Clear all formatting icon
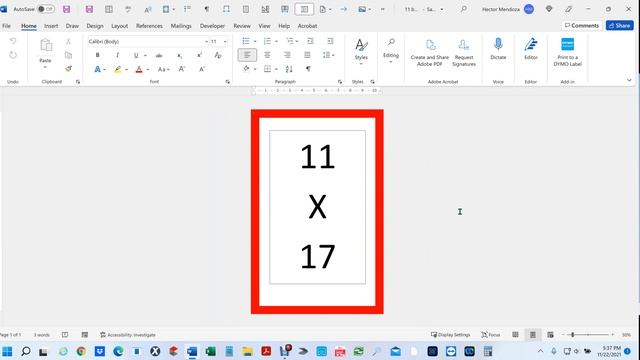The image size is (640, 360). coord(218,55)
